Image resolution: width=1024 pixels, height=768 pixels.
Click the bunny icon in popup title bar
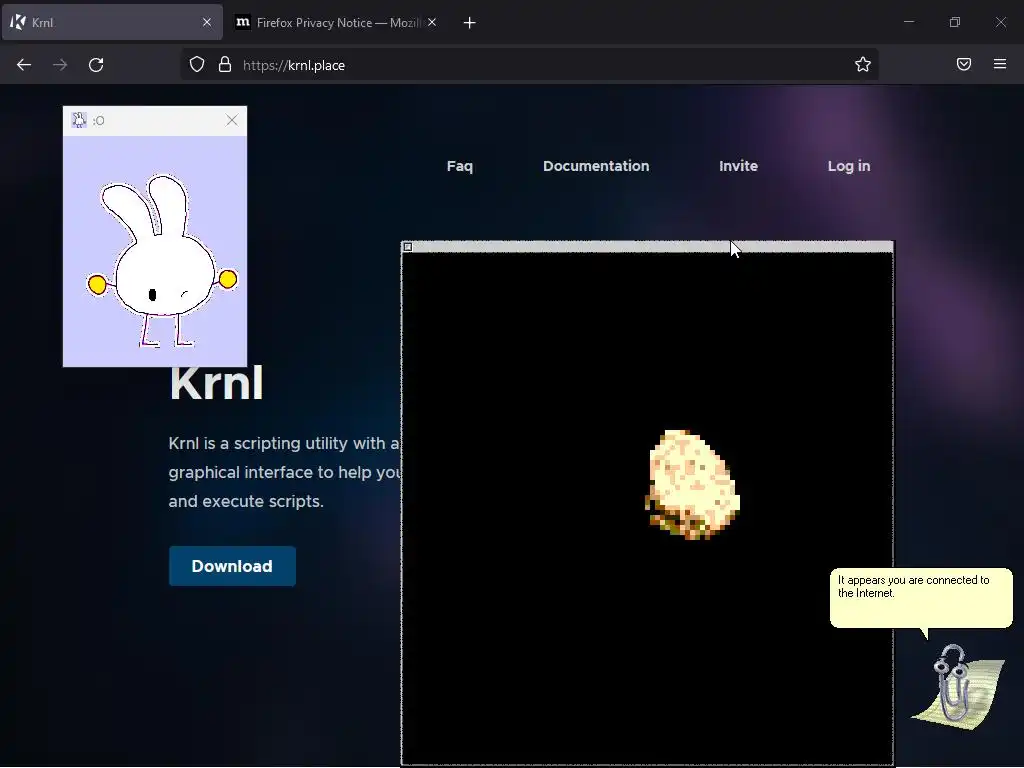(x=79, y=120)
